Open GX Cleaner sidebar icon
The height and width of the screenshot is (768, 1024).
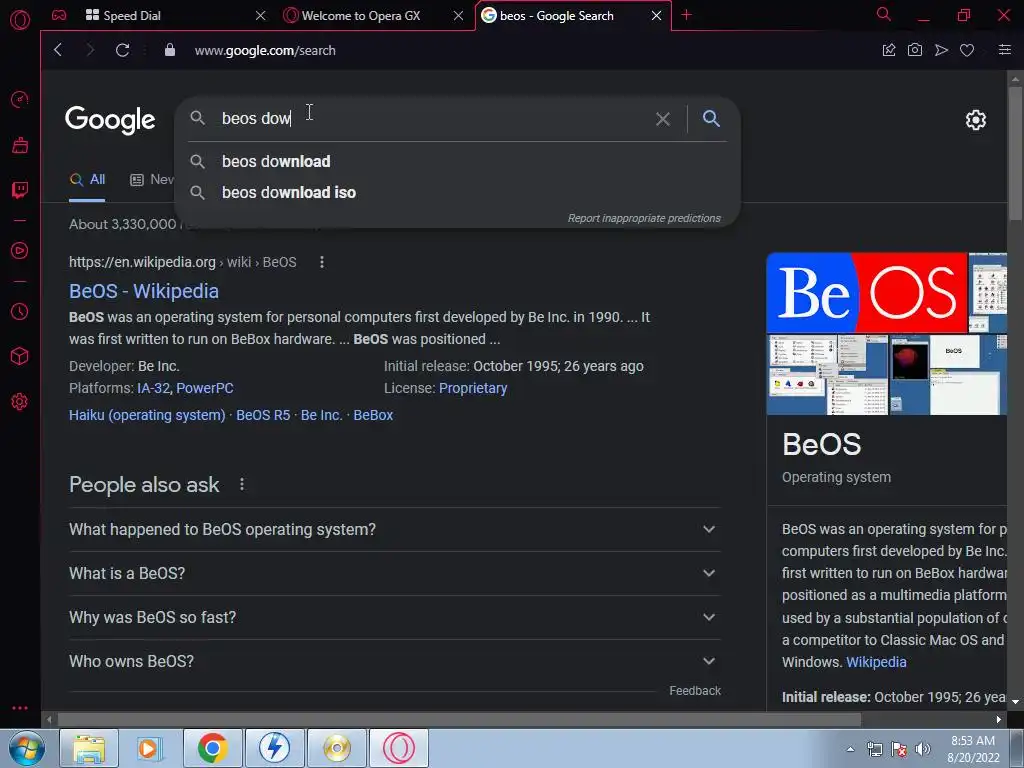tap(20, 144)
